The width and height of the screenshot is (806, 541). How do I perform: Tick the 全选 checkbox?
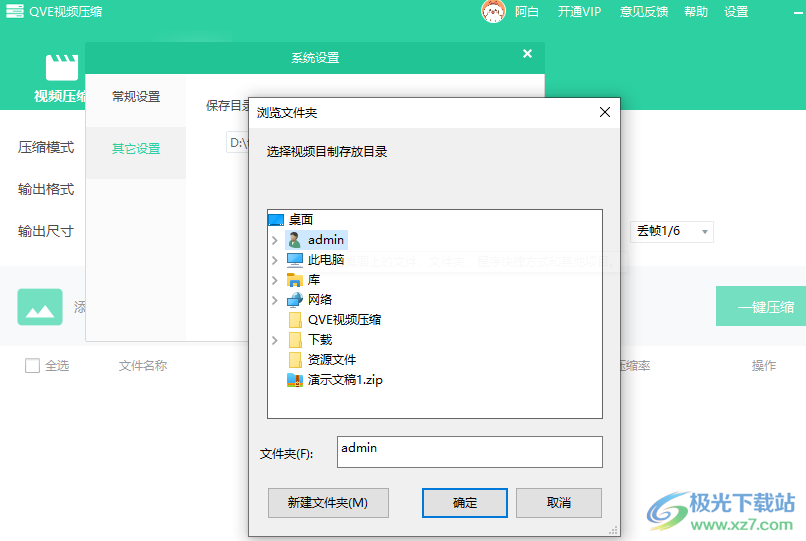click(32, 366)
